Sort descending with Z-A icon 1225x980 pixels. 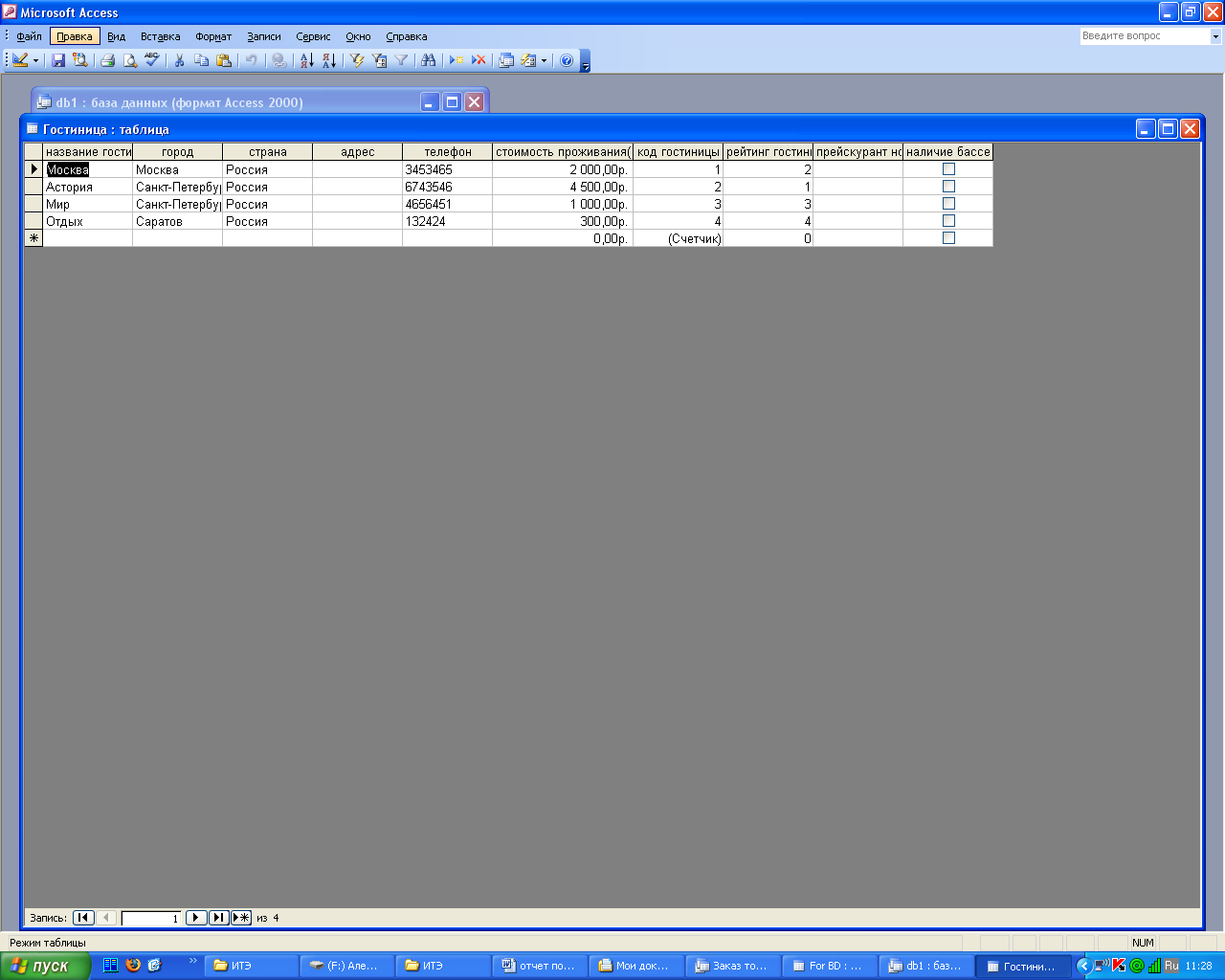tap(328, 60)
